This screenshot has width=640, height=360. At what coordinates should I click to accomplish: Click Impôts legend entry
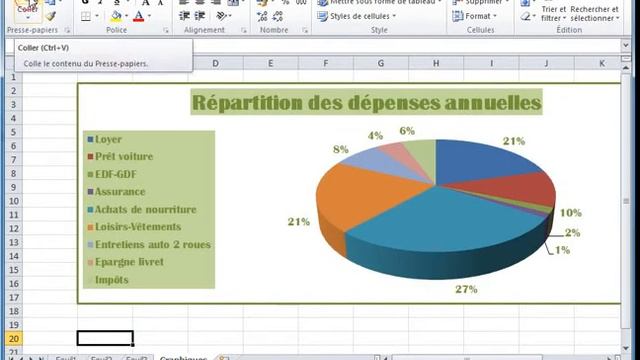108,280
